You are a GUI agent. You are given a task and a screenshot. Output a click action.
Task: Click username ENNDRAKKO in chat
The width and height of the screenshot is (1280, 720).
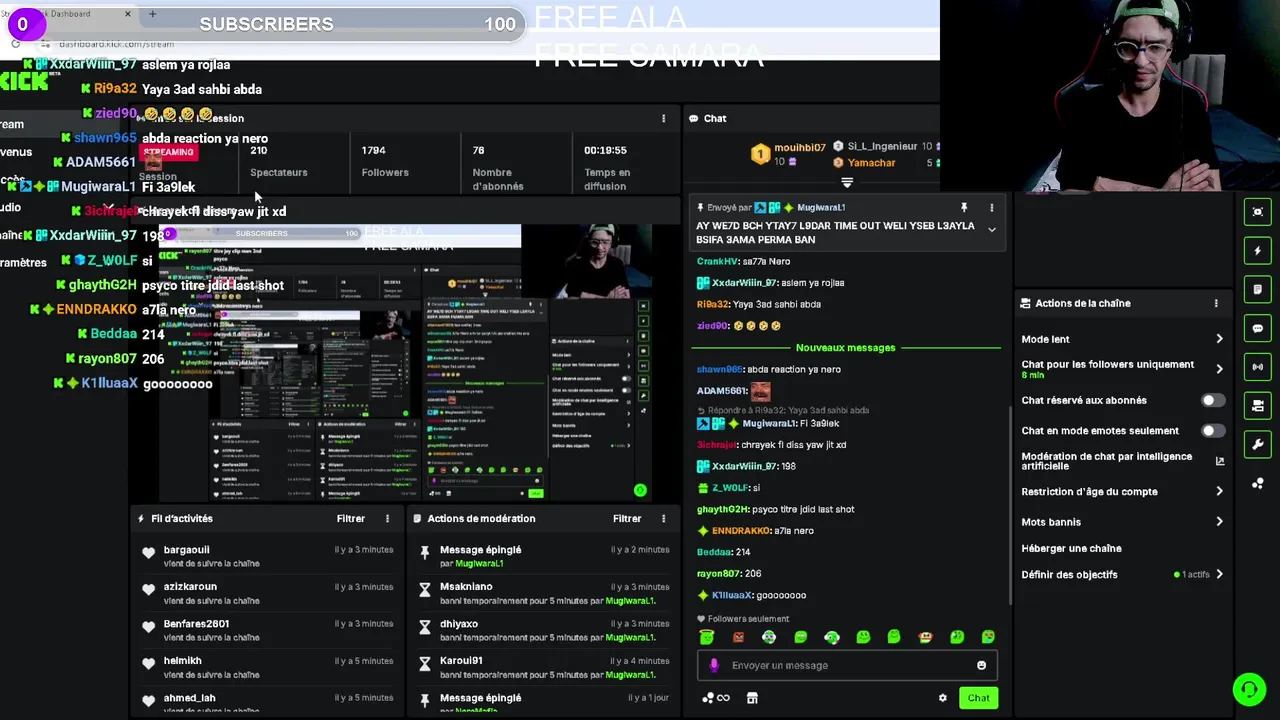[x=740, y=530]
